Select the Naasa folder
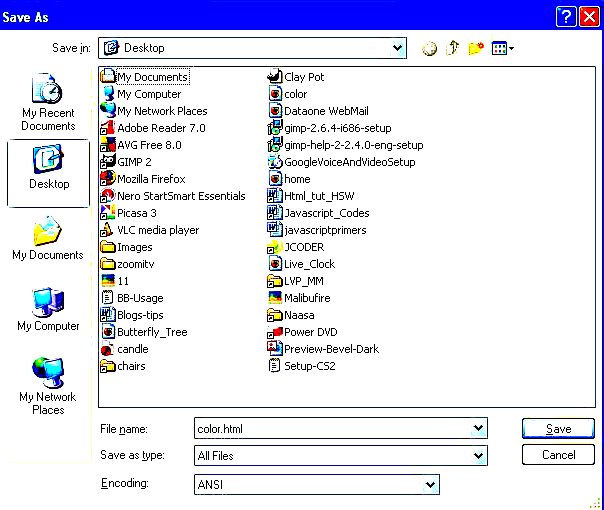604x510 pixels. (x=291, y=315)
